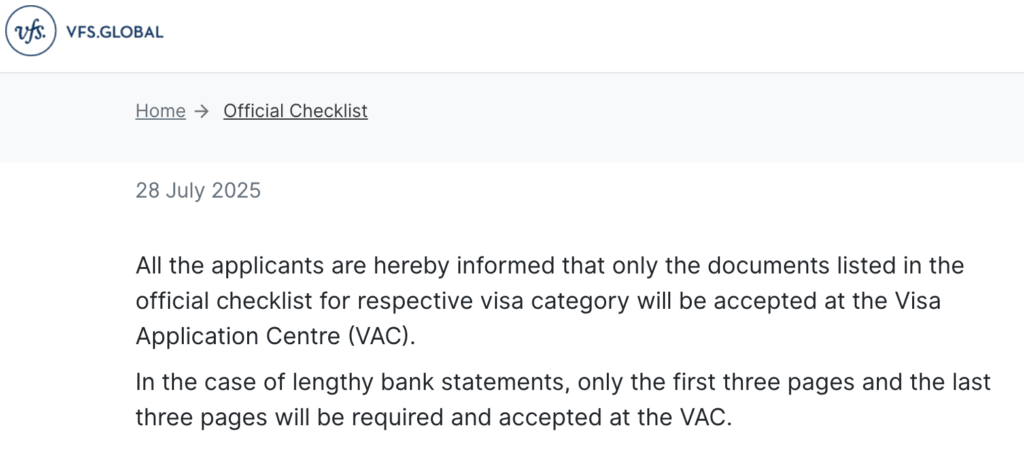1024x458 pixels.
Task: Open the Official Checklist breadcrumb link
Action: click(295, 111)
